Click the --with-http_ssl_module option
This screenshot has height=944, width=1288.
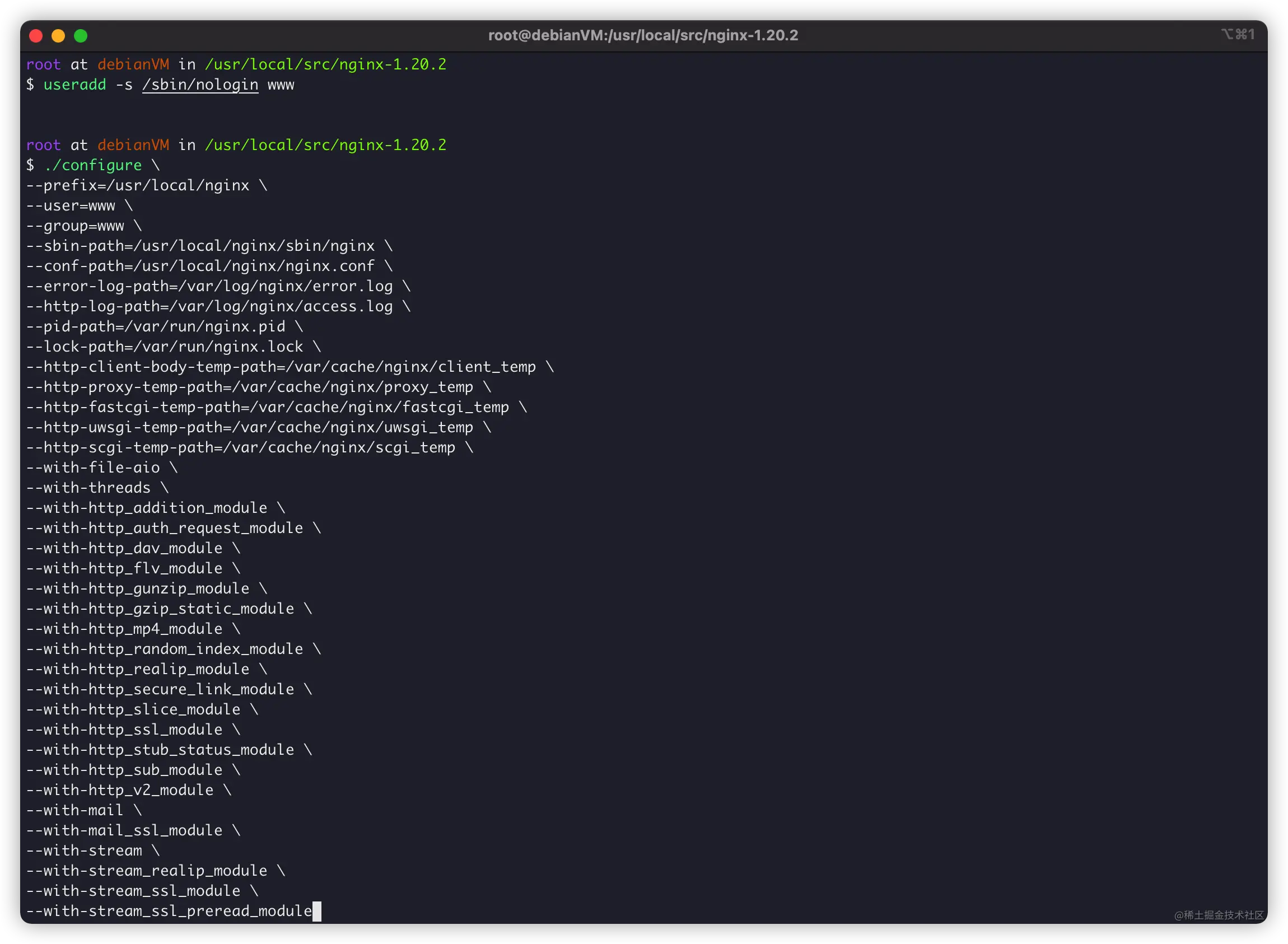click(124, 730)
